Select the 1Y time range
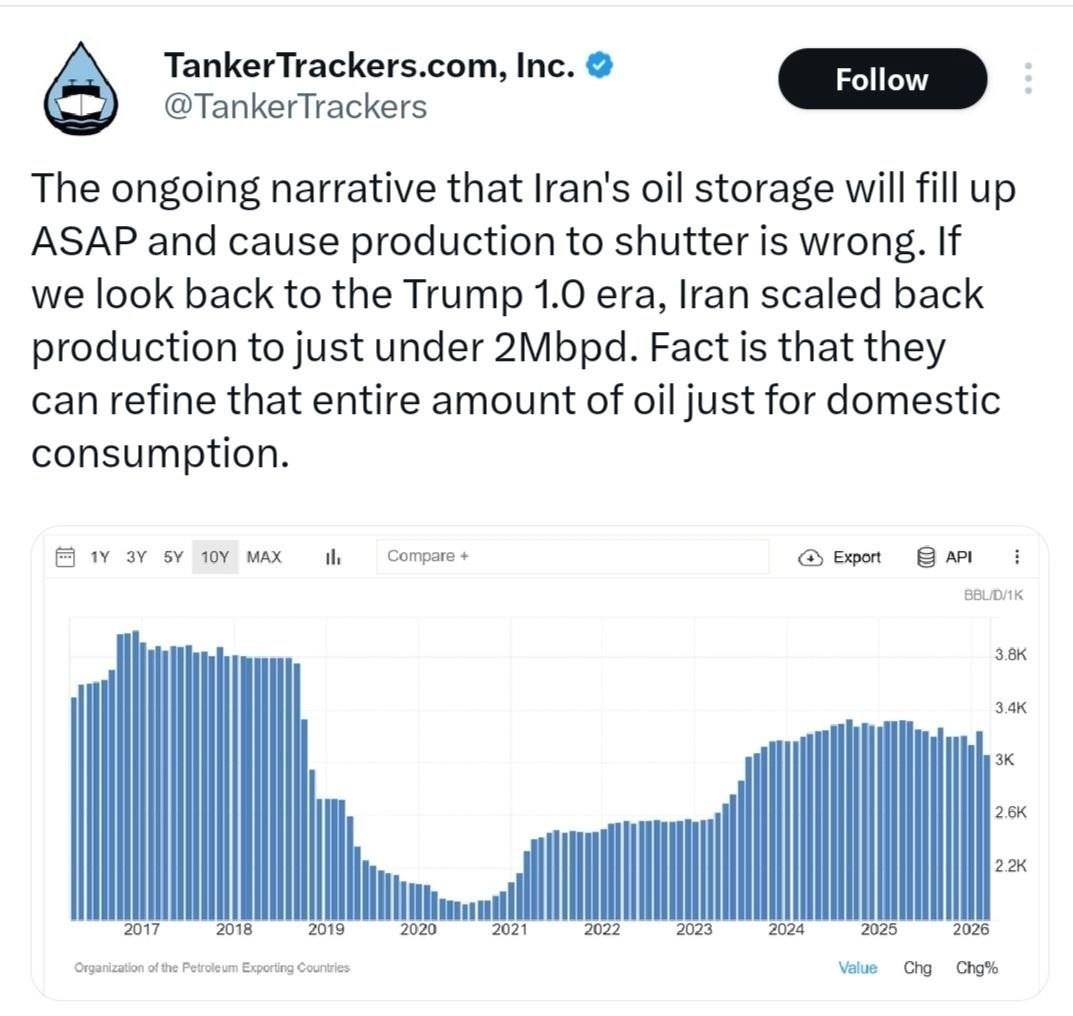 [100, 557]
